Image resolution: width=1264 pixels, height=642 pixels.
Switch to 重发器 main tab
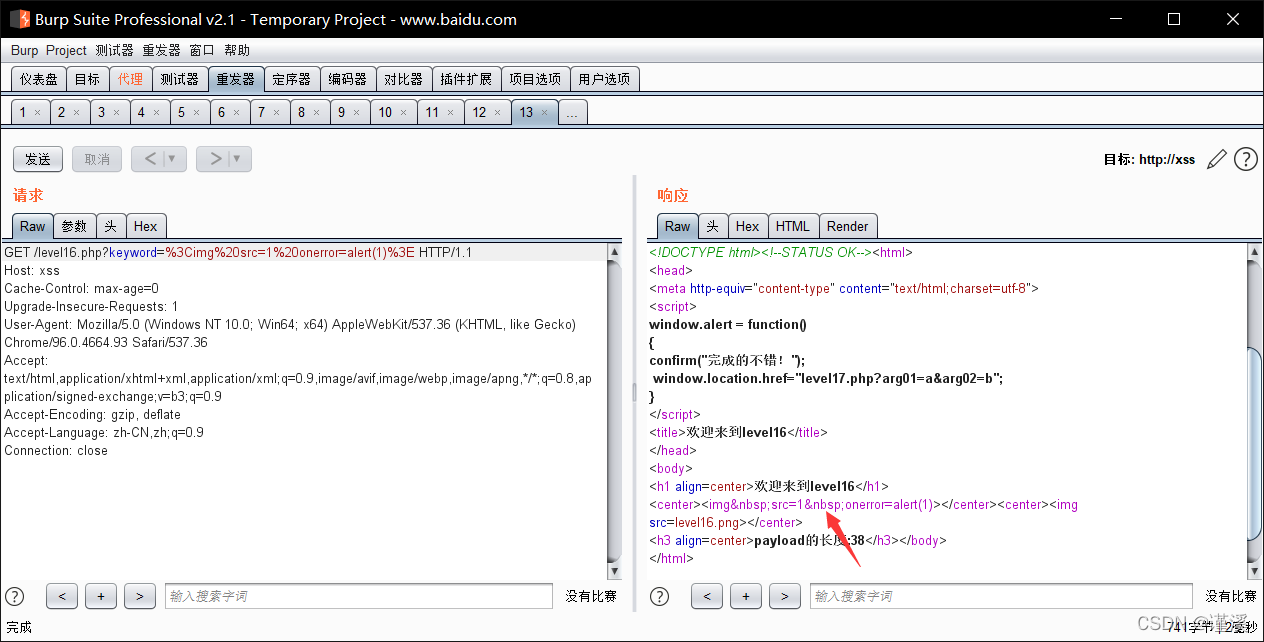click(236, 79)
